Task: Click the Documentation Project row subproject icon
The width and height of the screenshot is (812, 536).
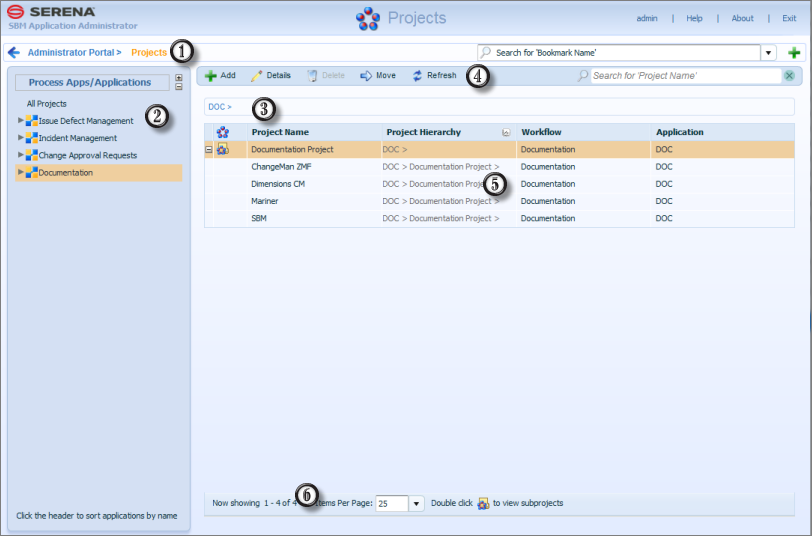Action: [x=223, y=150]
